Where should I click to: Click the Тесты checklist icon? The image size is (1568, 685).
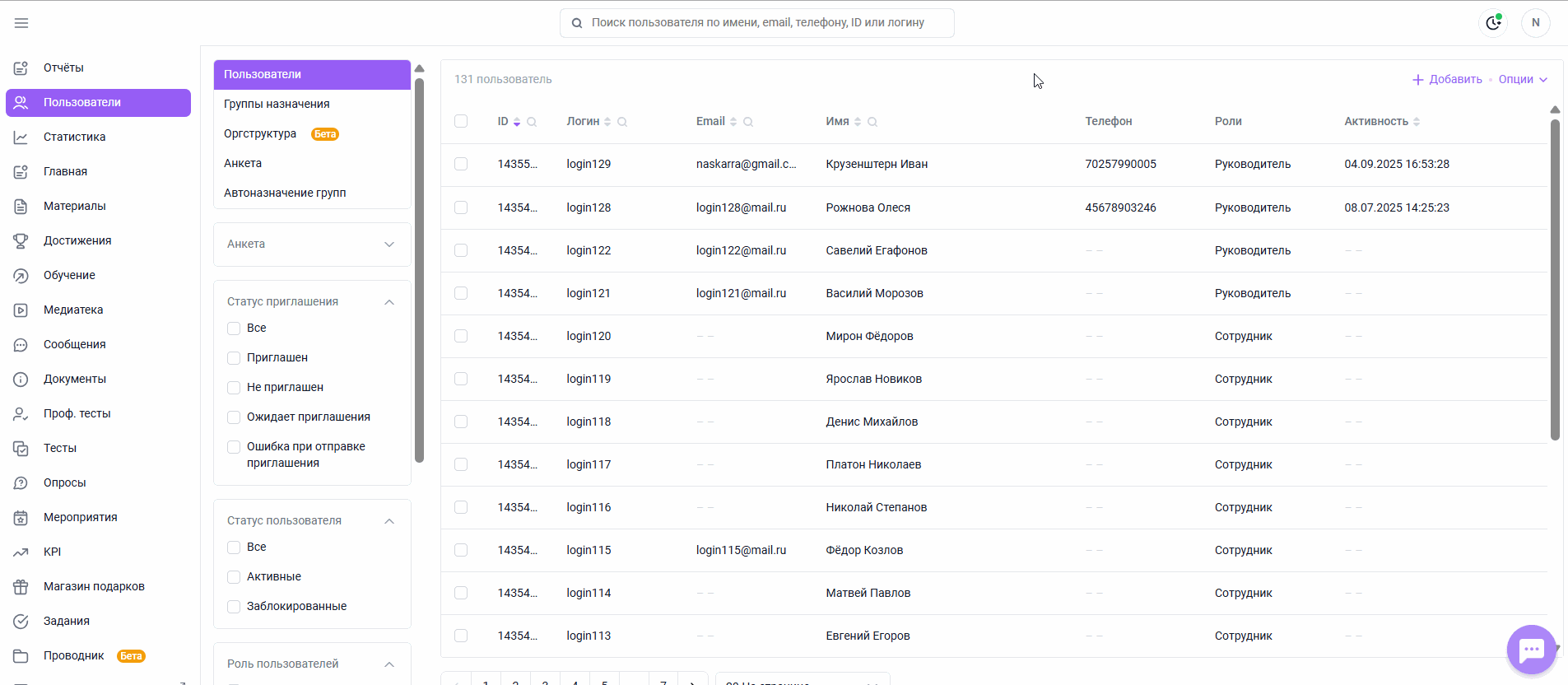click(21, 448)
